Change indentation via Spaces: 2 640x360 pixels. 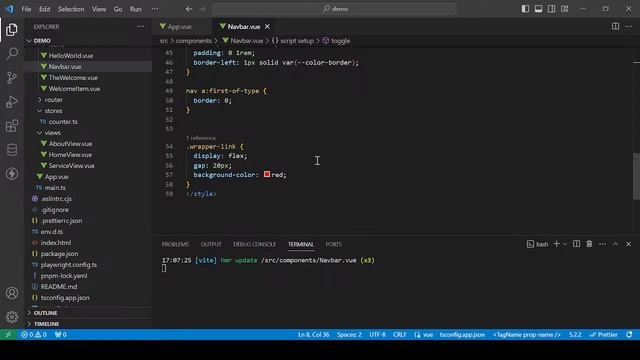[x=349, y=335]
